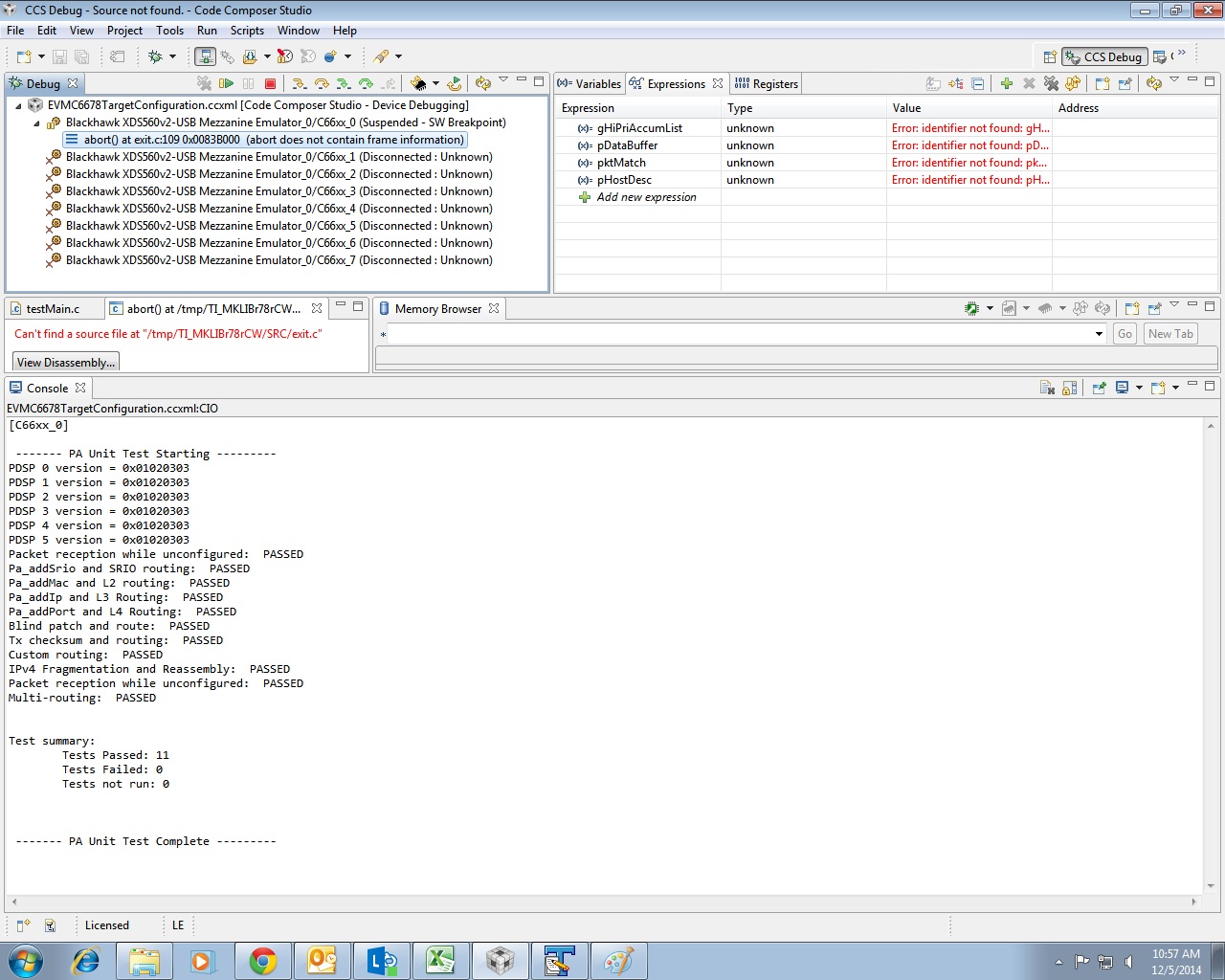The image size is (1225, 980).
Task: Click the Open Perspective icon
Action: (1050, 56)
